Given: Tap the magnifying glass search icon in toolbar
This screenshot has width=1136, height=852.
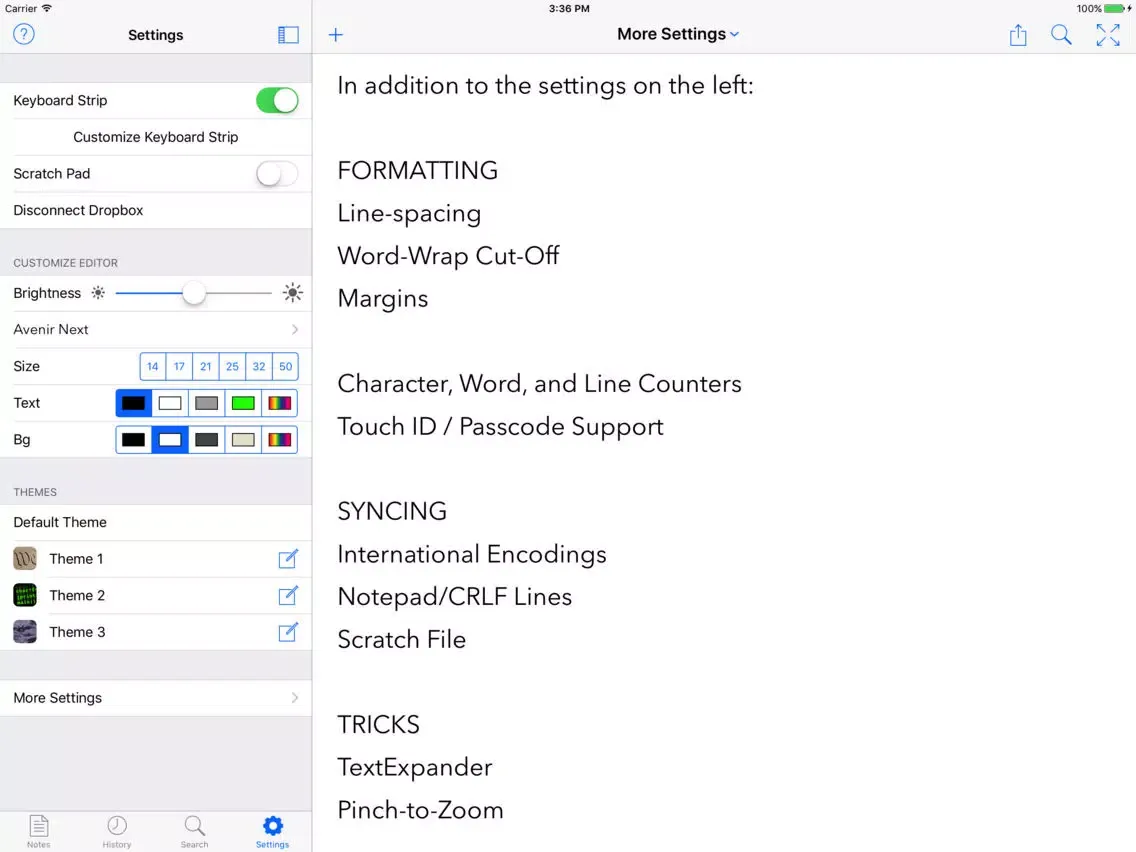Looking at the screenshot, I should tap(1061, 34).
